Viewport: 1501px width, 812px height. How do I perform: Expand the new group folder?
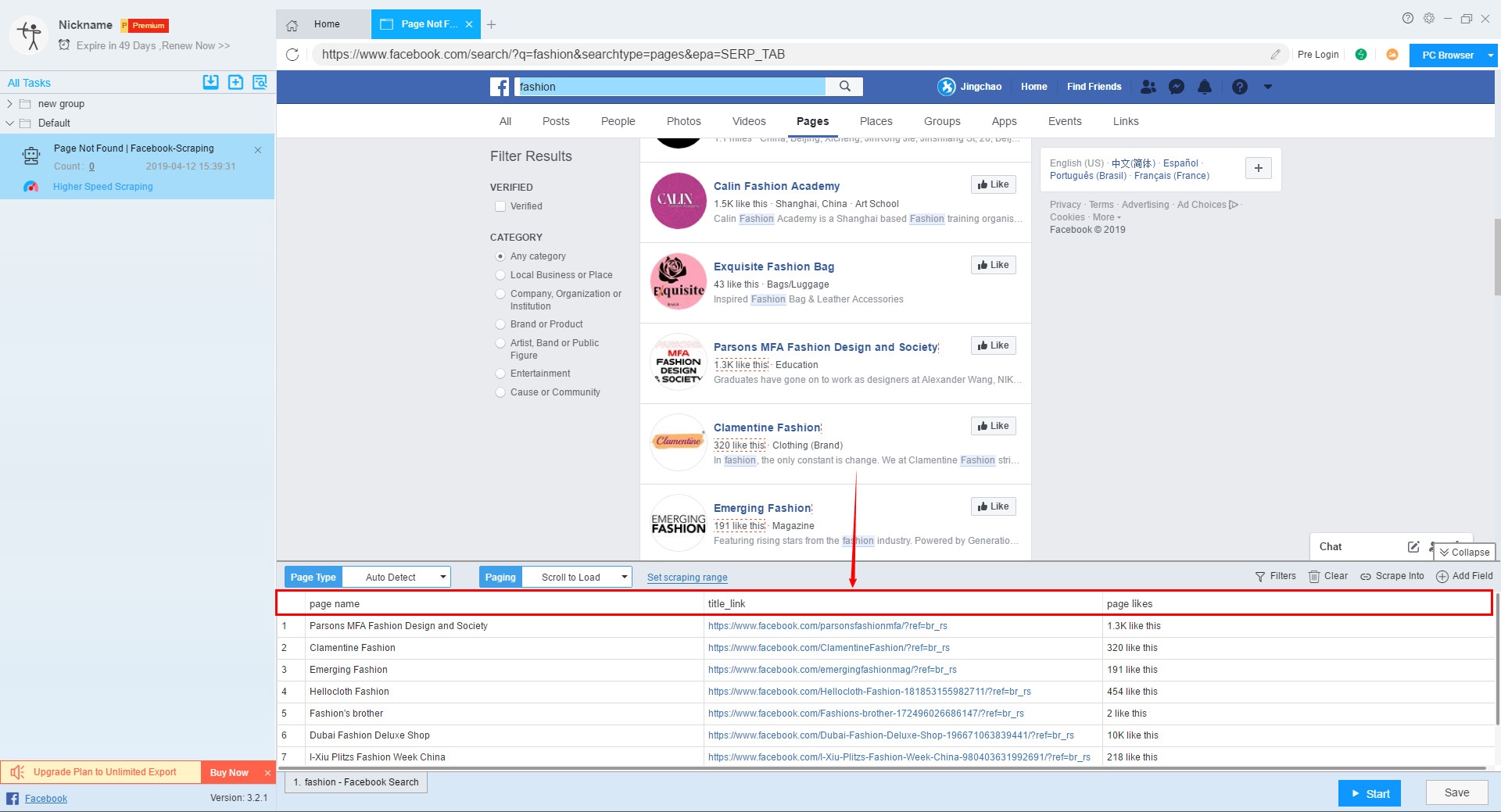9,104
